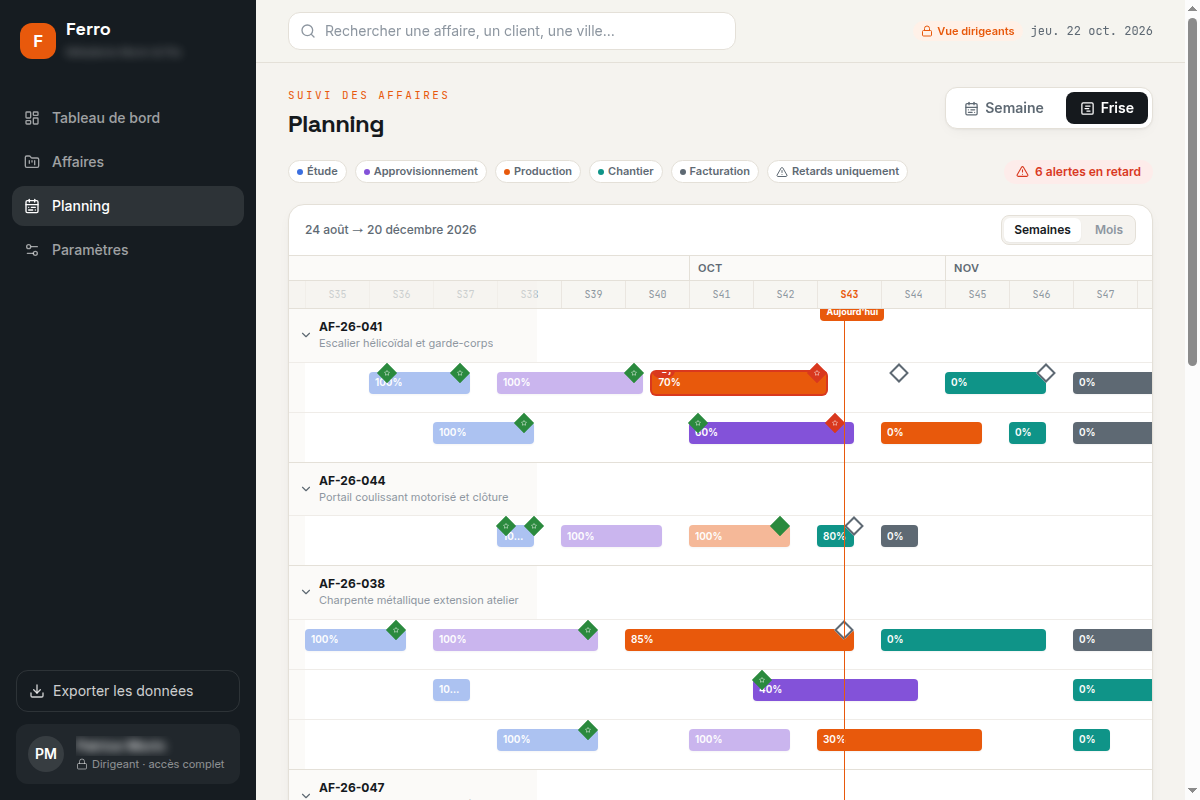1200x800 pixels.
Task: Go to Affaires in sidebar
Action: click(x=128, y=162)
